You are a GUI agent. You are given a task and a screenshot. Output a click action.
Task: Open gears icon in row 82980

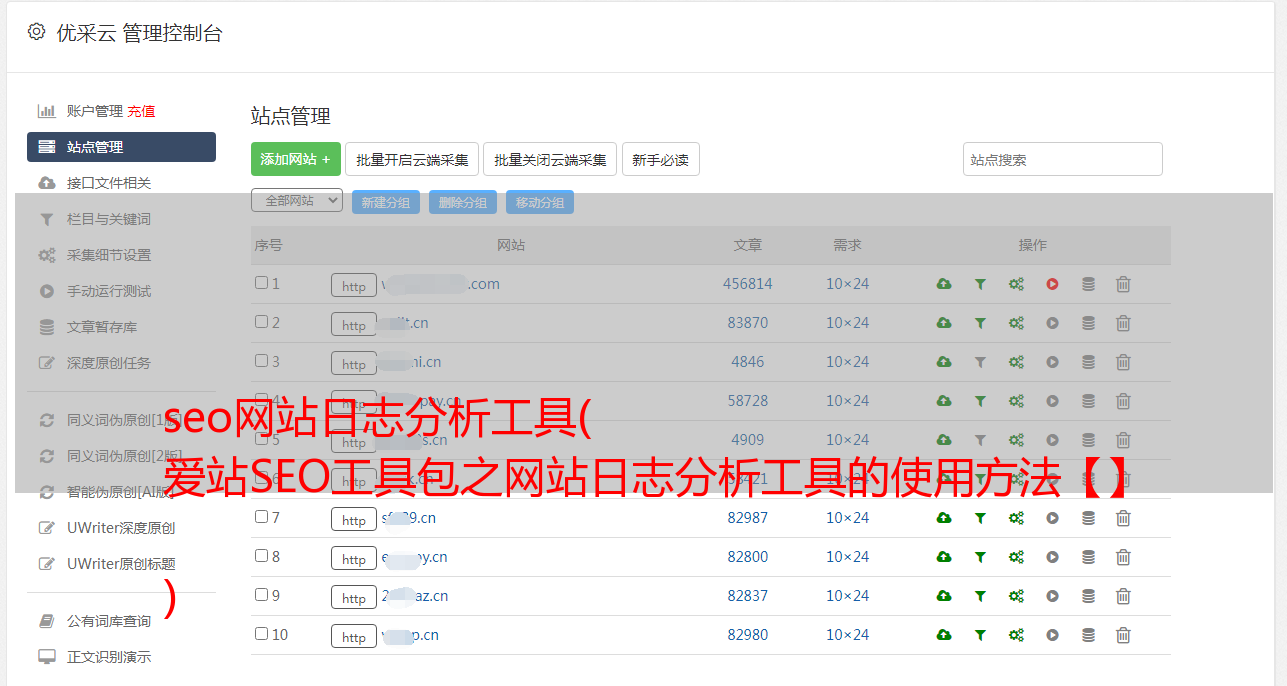1016,635
